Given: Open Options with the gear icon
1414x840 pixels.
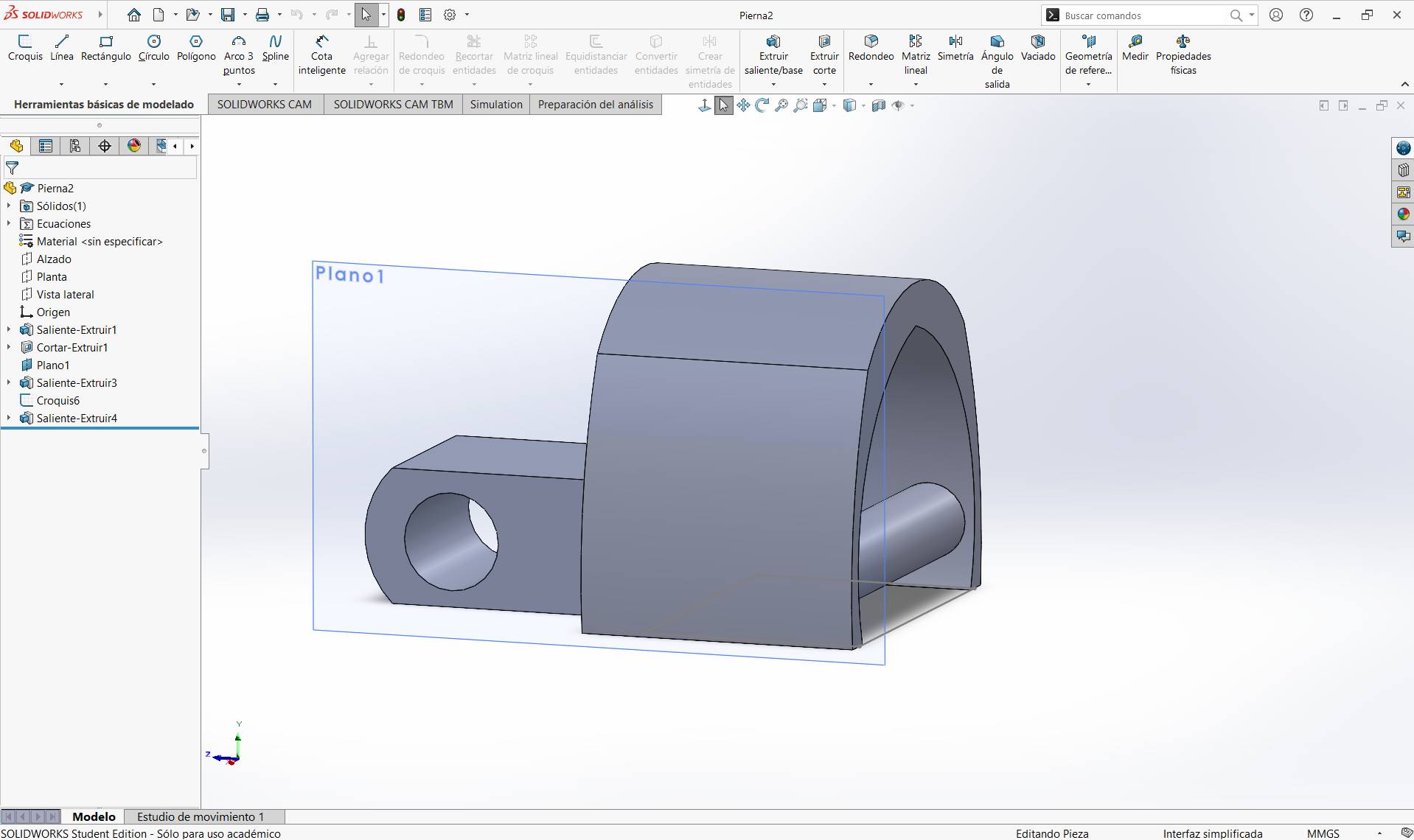Looking at the screenshot, I should pos(450,15).
